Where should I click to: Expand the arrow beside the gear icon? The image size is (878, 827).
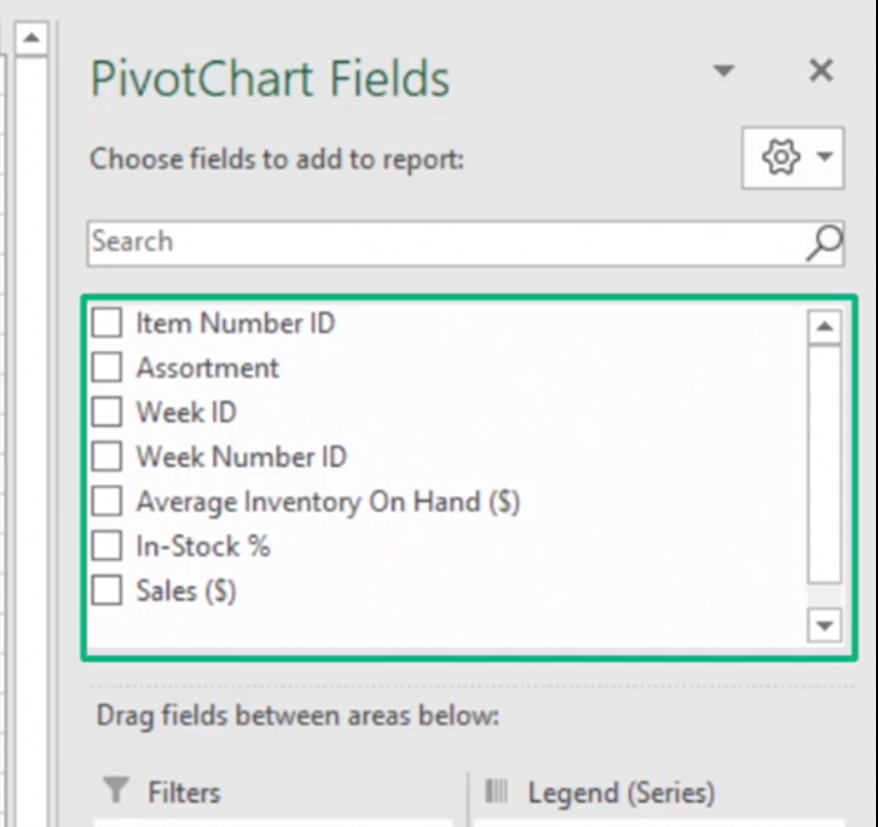[x=824, y=157]
